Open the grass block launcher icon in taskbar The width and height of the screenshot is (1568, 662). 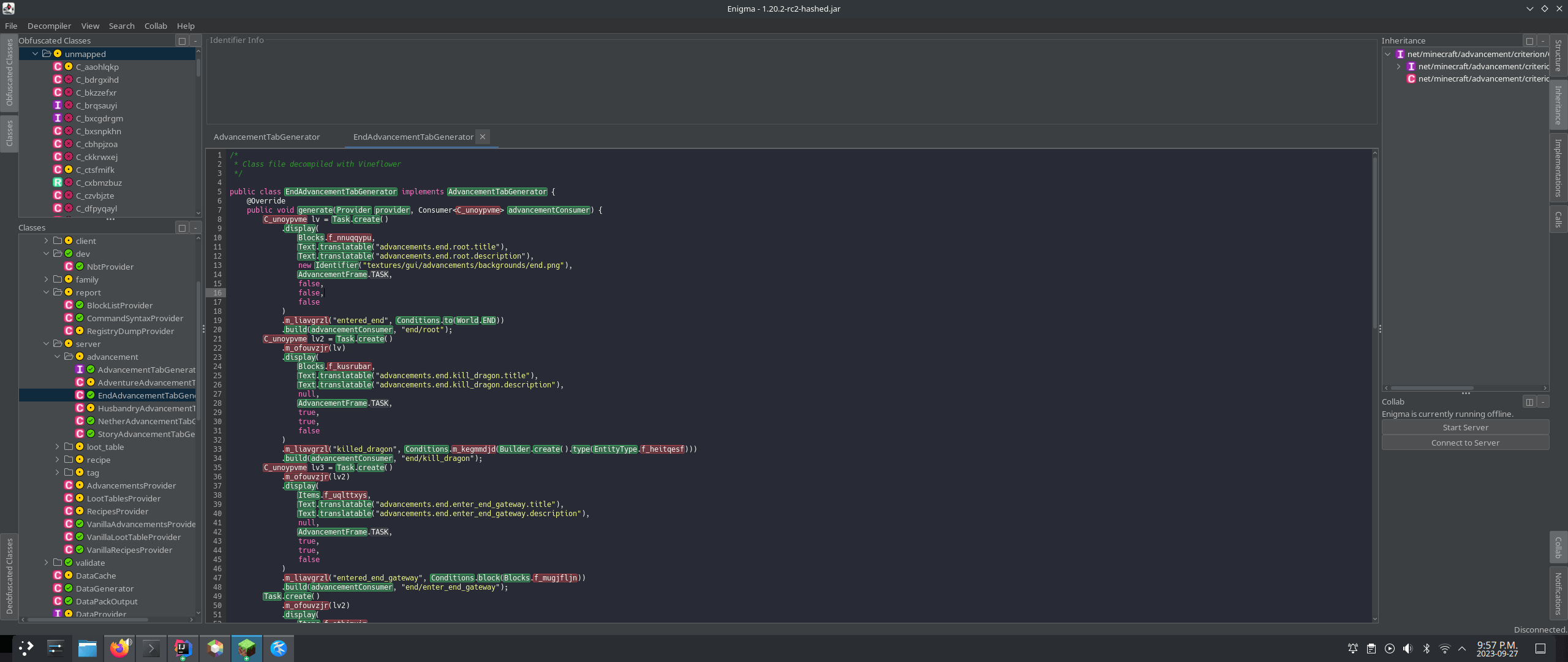coord(246,648)
